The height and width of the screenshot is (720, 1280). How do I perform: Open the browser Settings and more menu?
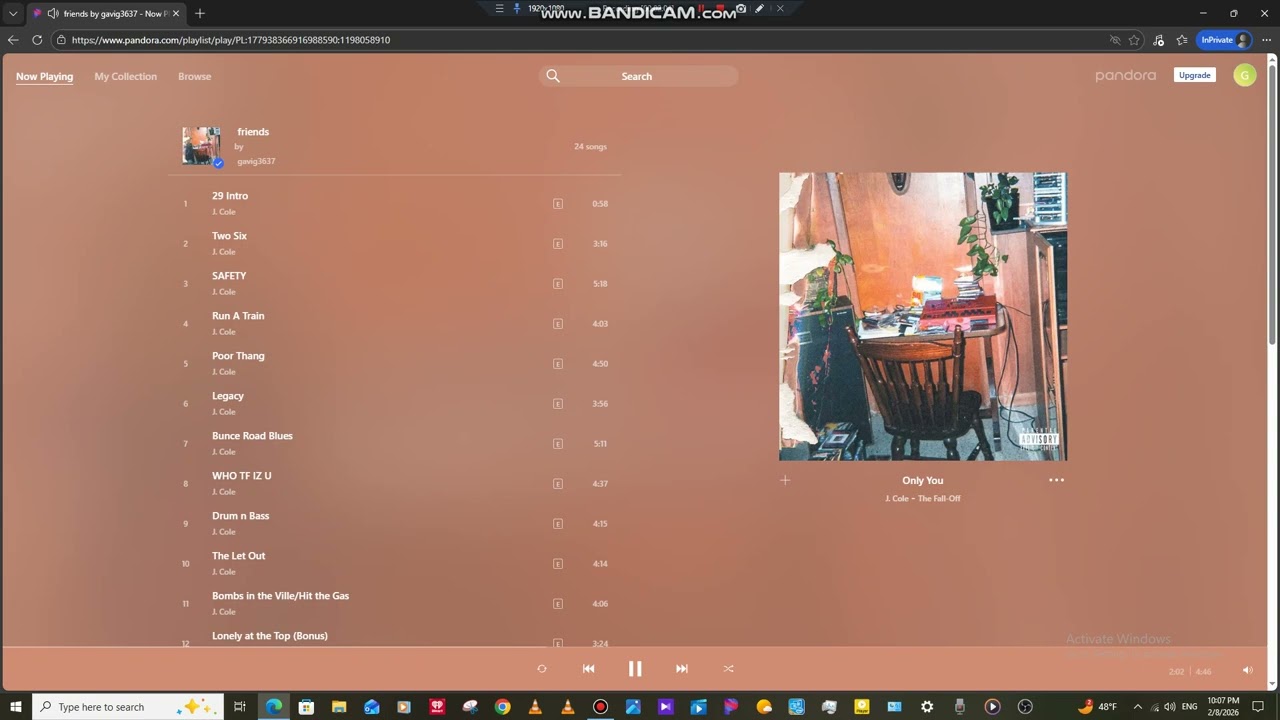click(1266, 40)
